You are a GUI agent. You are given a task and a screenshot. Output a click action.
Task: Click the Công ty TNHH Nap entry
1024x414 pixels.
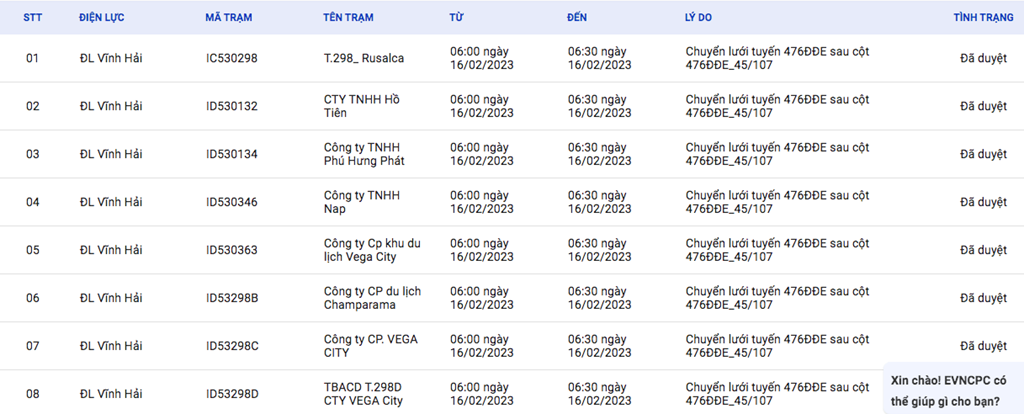362,202
